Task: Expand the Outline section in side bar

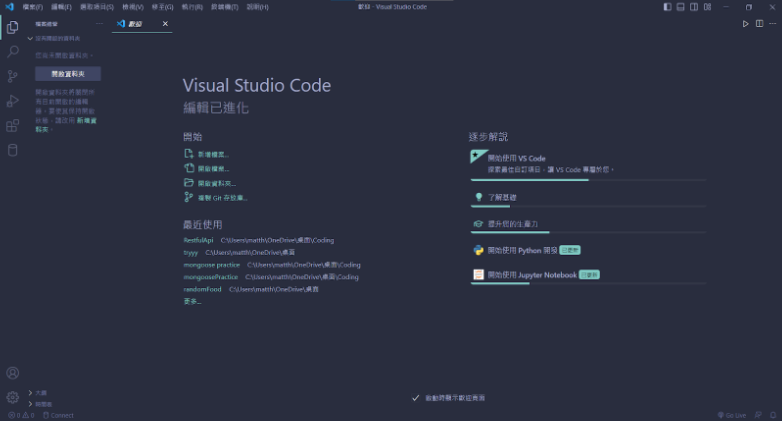Action: [x=38, y=393]
